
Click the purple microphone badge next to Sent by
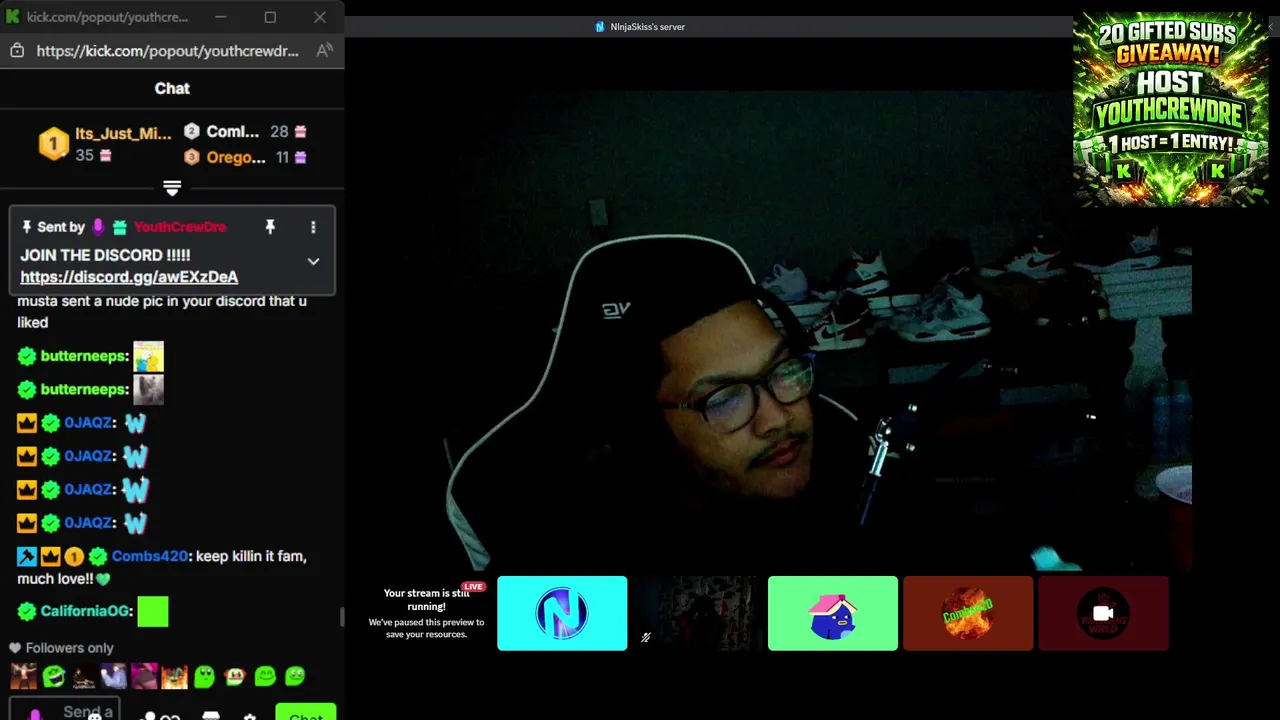click(98, 227)
